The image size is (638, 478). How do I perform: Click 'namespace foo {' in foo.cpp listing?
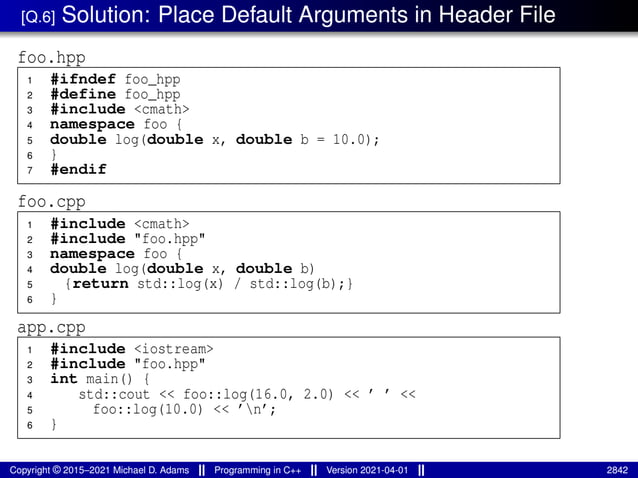[116, 253]
